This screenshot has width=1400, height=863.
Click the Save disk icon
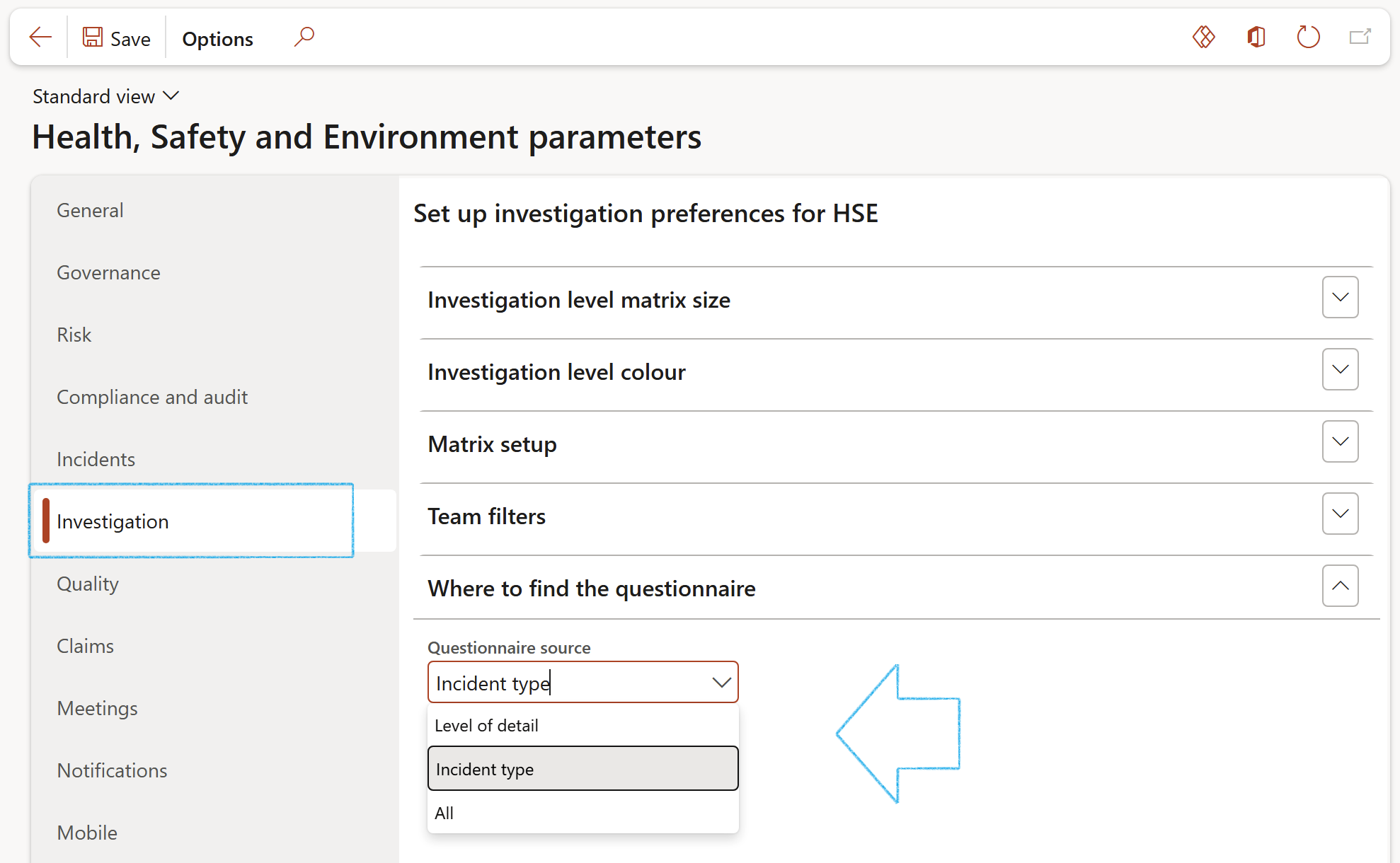point(93,37)
